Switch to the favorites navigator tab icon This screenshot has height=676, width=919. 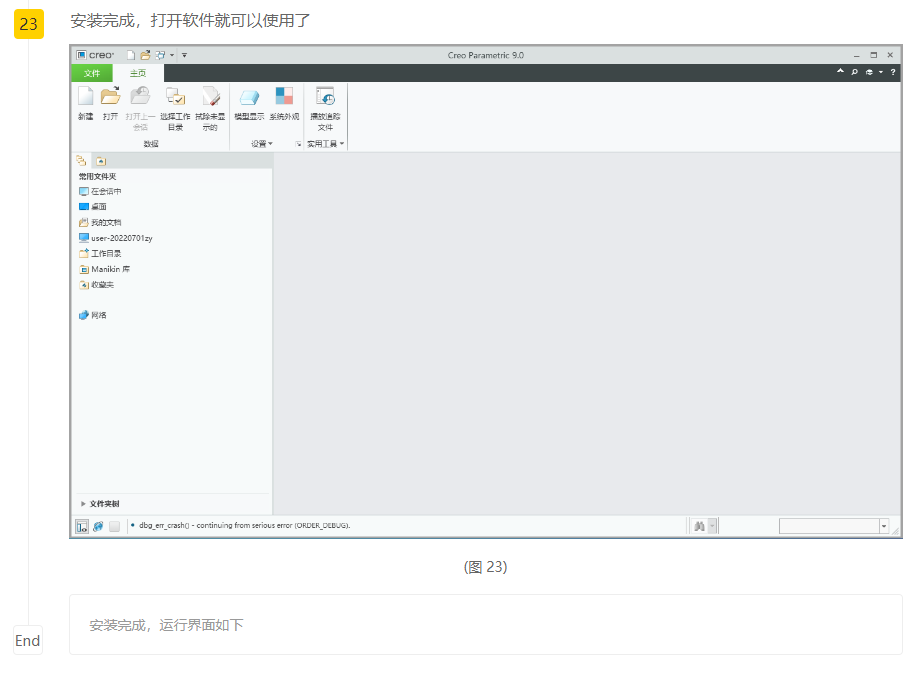pyautogui.click(x=101, y=161)
